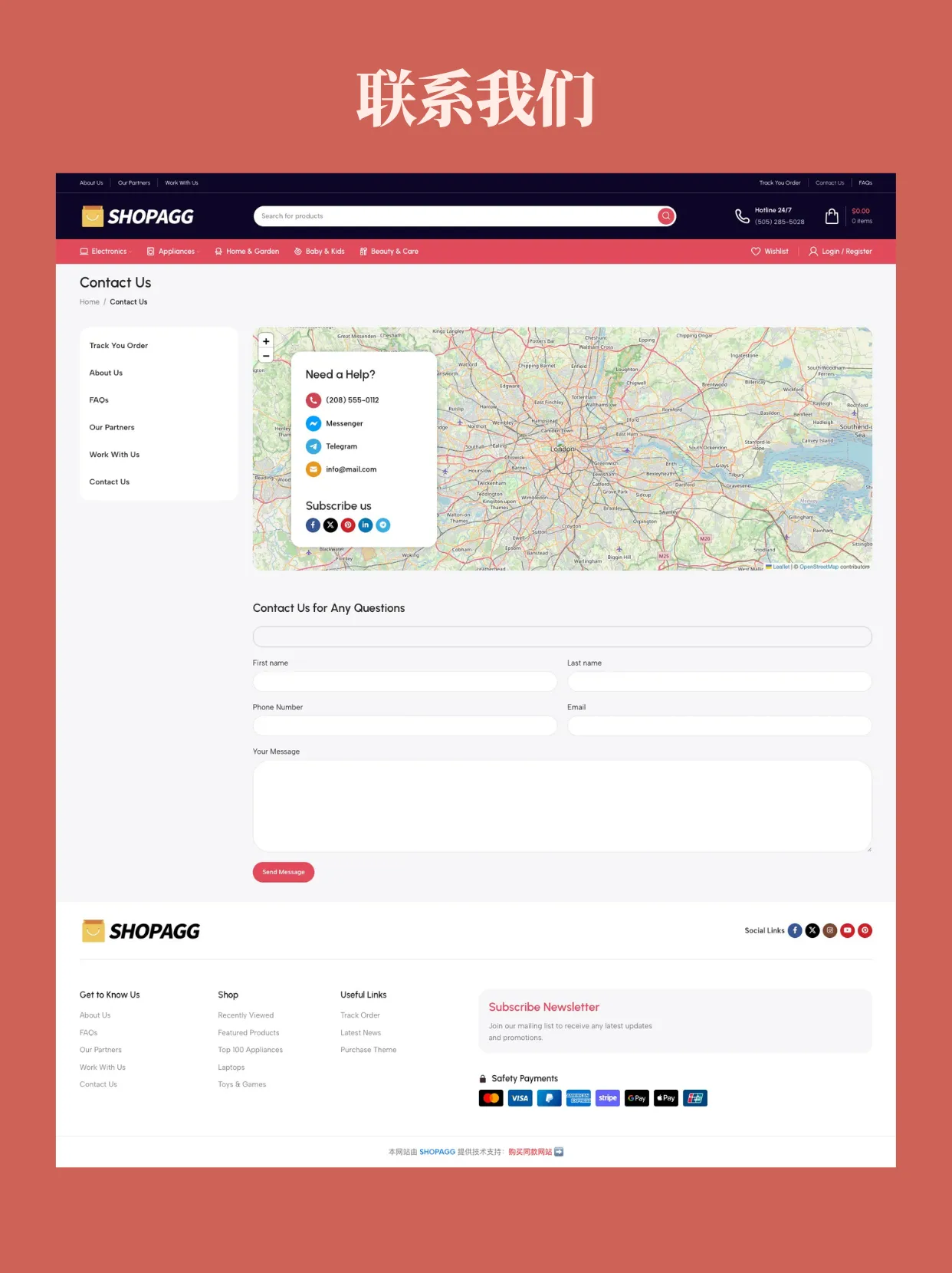The image size is (952, 1273).
Task: Focus the Your Message text area
Action: (x=562, y=806)
